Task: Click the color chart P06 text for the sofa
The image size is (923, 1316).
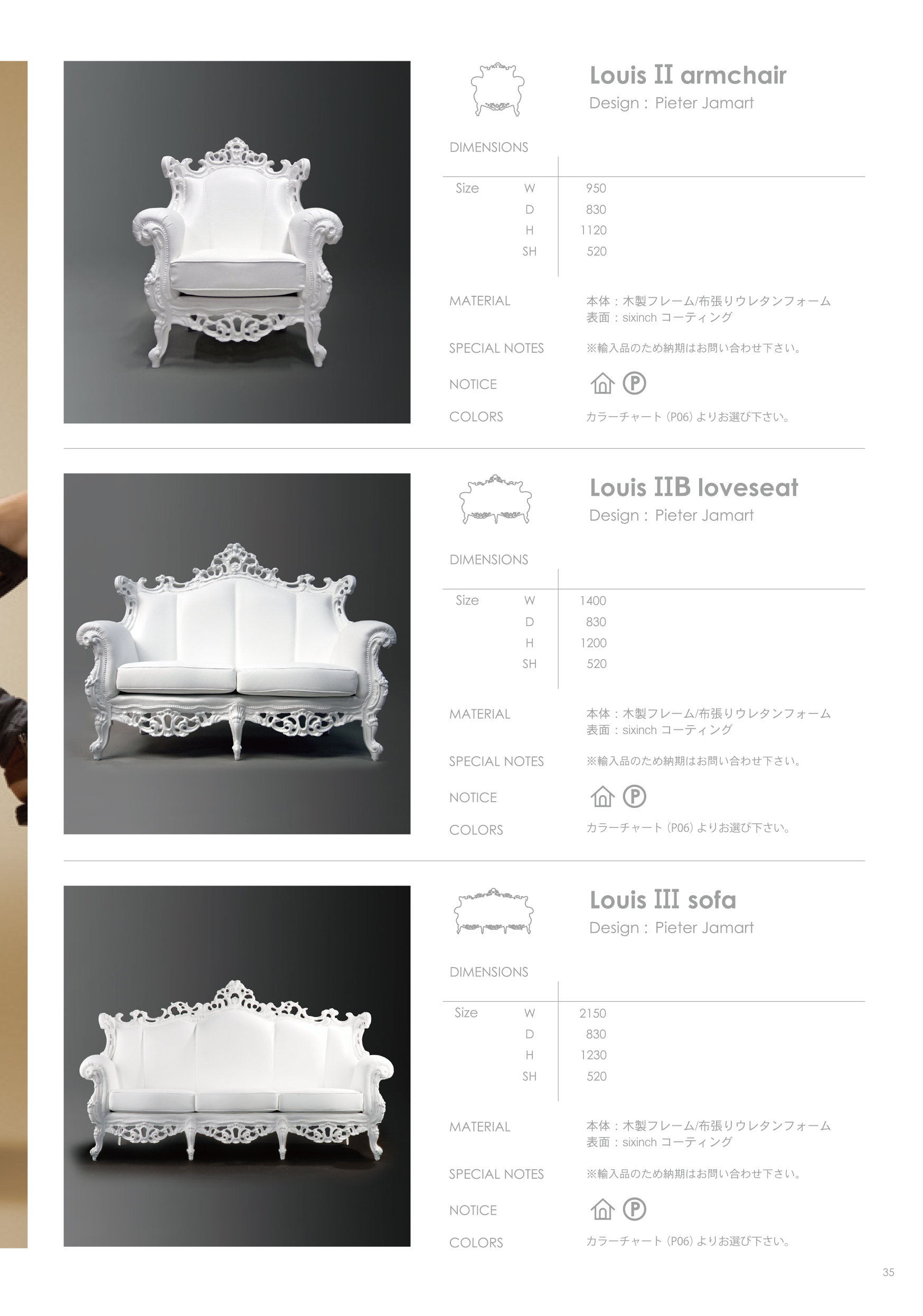Action: [x=687, y=1242]
